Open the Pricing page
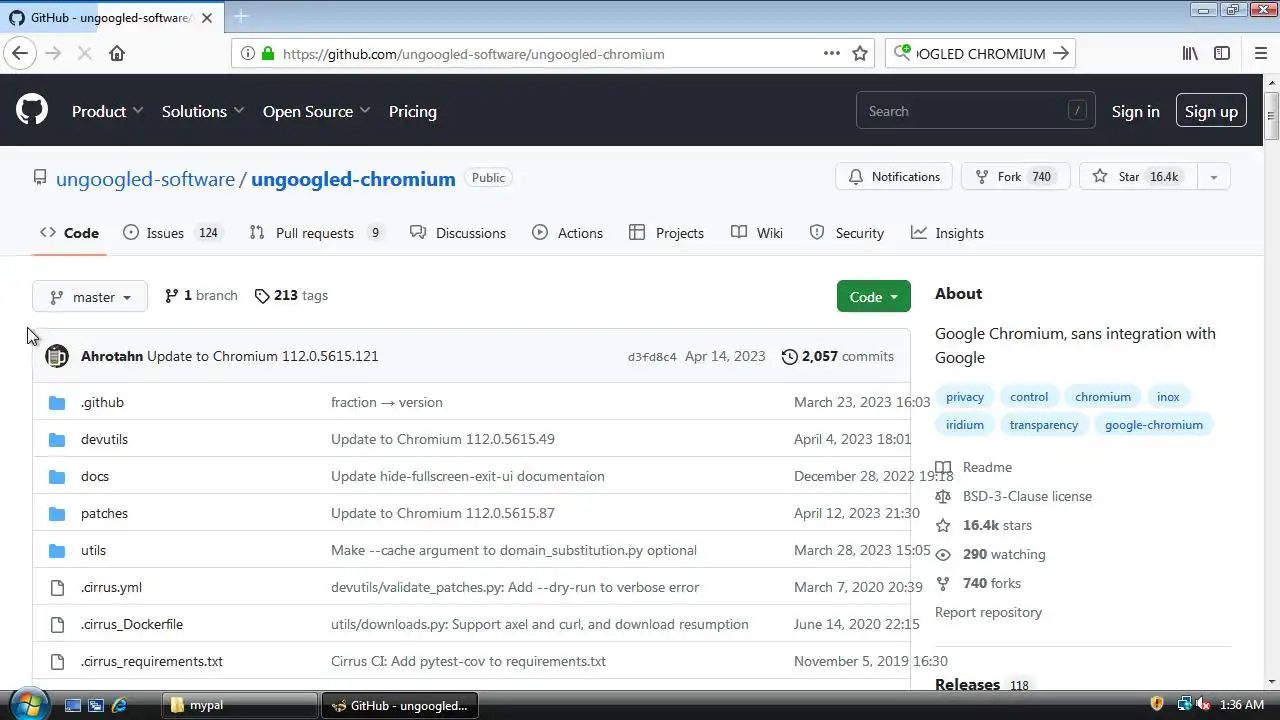This screenshot has height=720, width=1280. 413,111
